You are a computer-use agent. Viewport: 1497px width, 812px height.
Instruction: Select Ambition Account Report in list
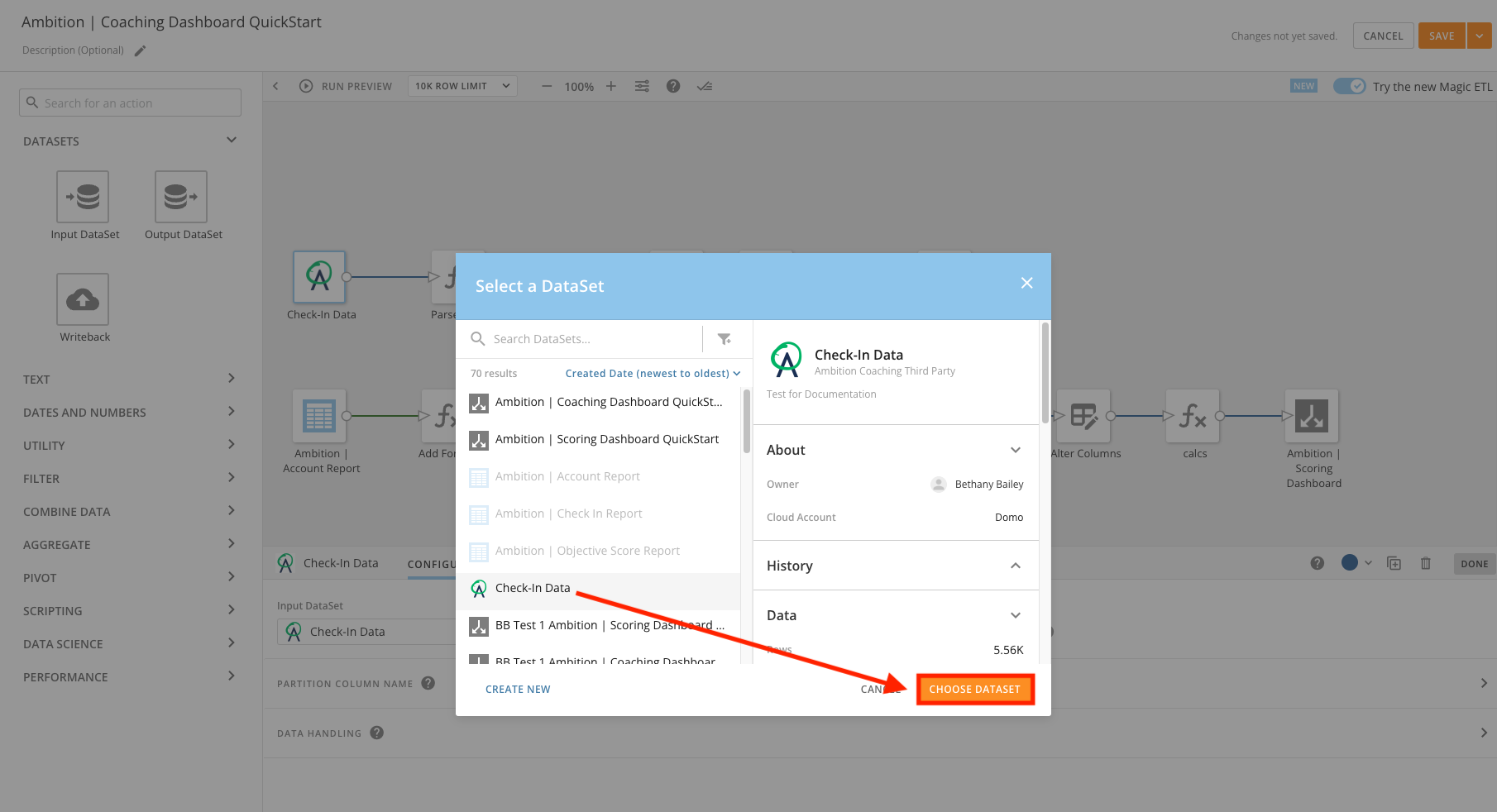(598, 476)
